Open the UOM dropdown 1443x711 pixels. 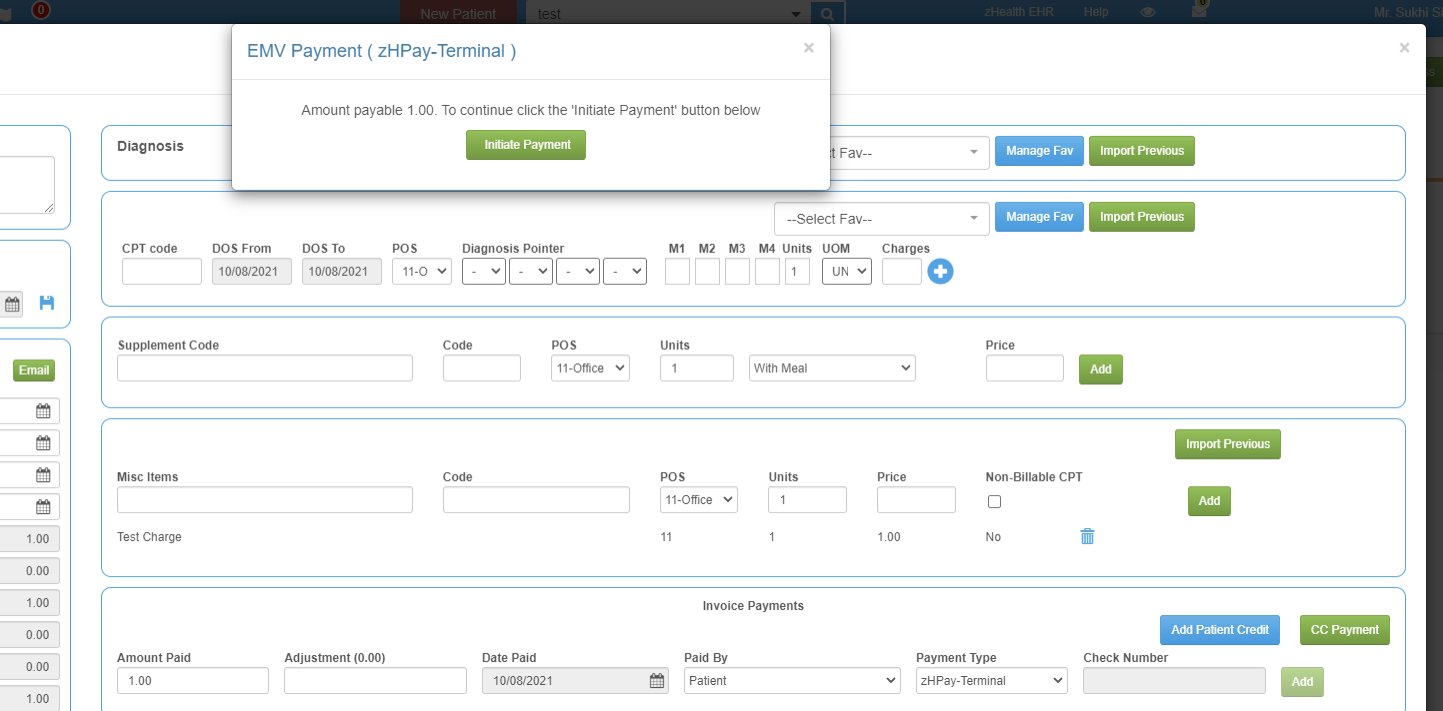[x=847, y=271]
